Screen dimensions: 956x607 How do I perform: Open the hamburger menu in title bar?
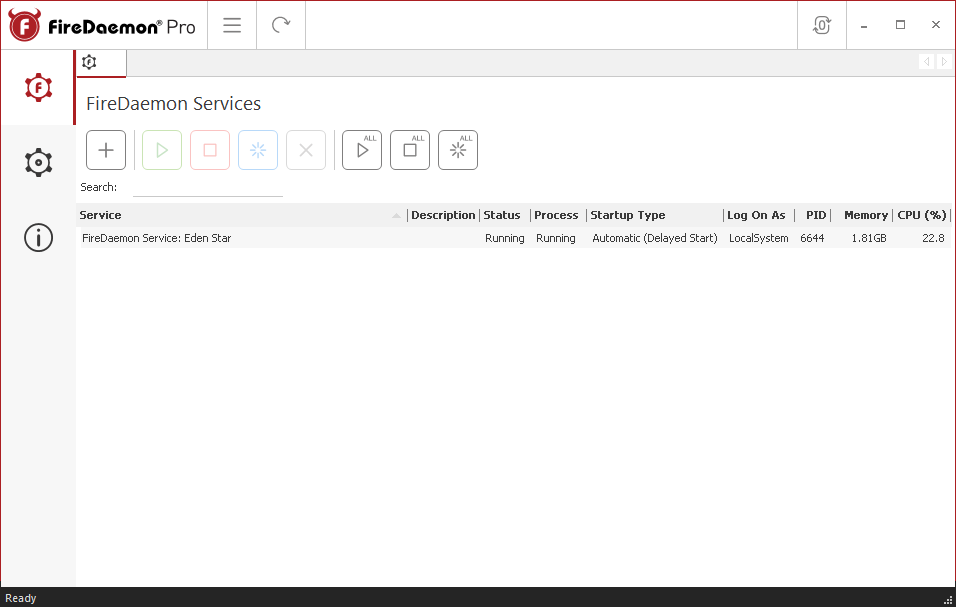(232, 25)
